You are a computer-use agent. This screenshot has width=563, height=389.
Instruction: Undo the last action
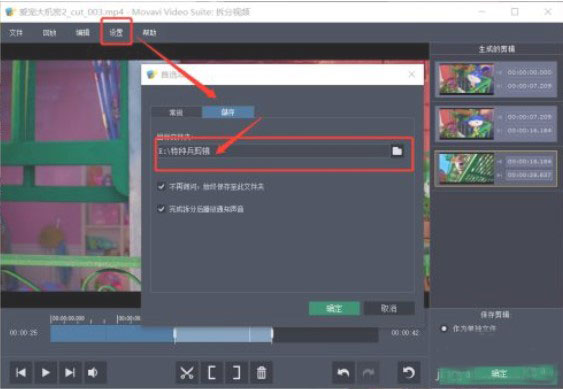pyautogui.click(x=344, y=372)
